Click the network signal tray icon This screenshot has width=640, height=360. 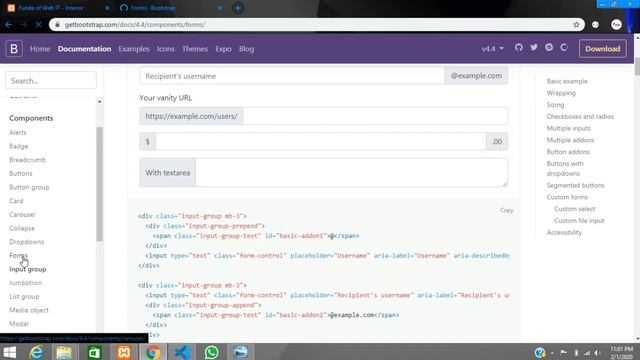[587, 353]
